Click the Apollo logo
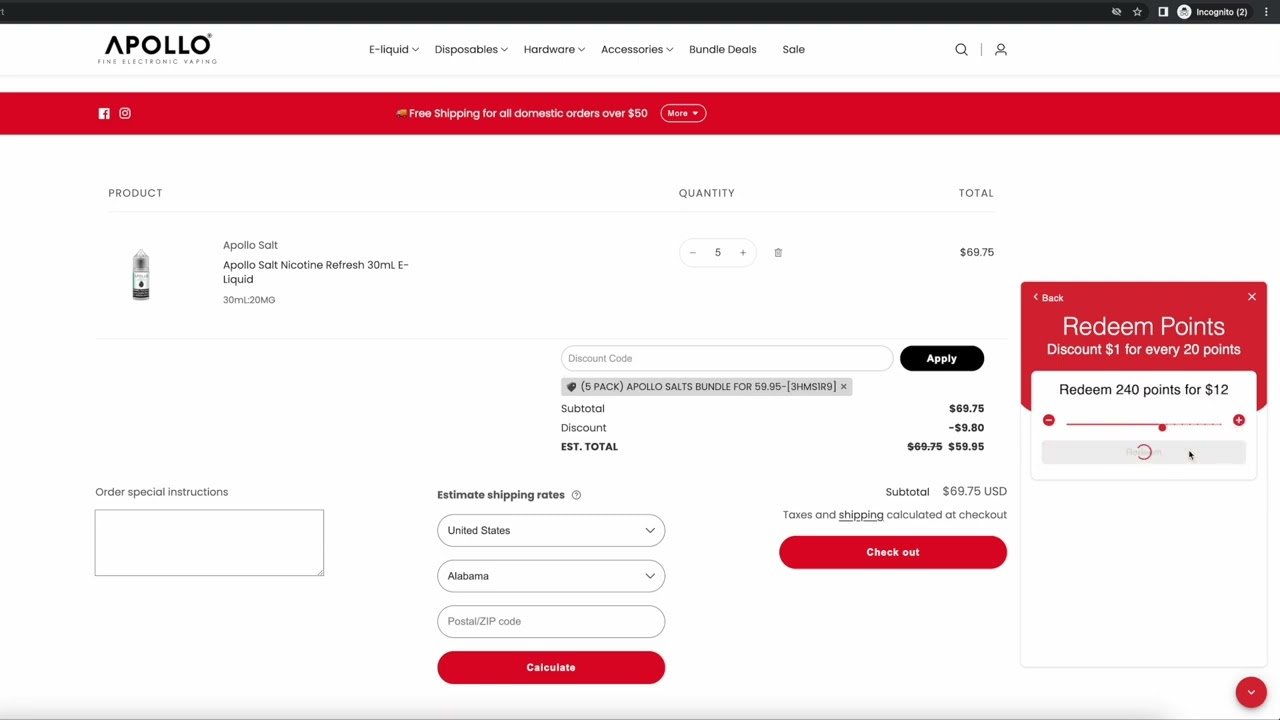This screenshot has width=1280, height=720. click(157, 49)
